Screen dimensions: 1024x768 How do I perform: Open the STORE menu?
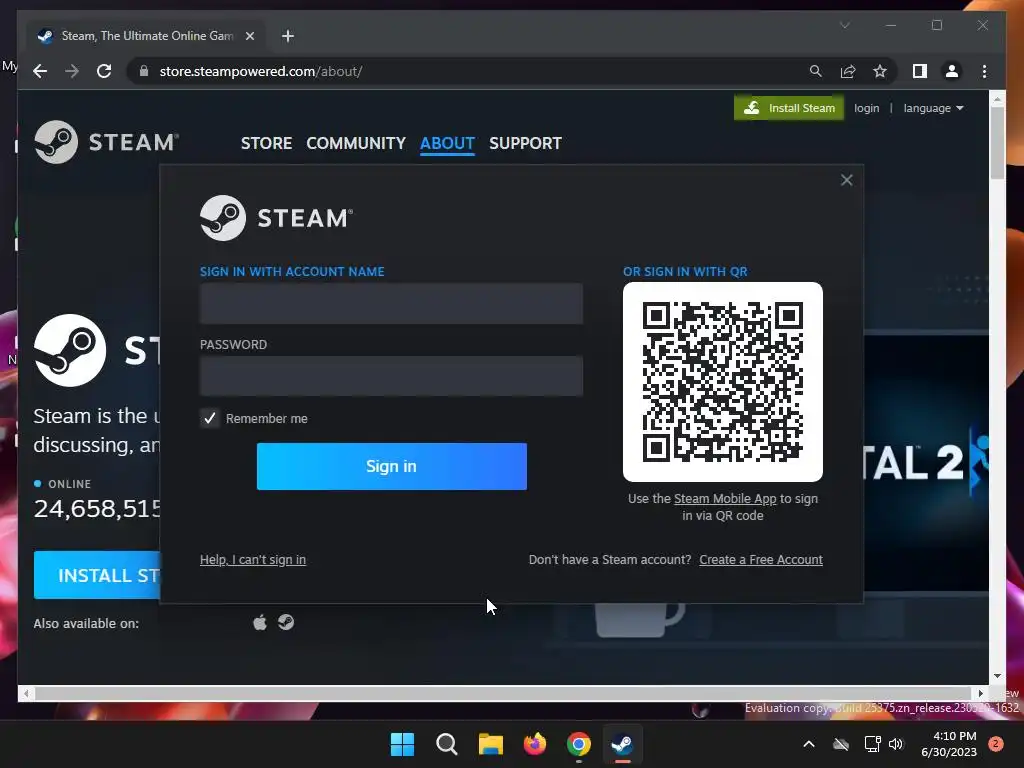click(266, 143)
